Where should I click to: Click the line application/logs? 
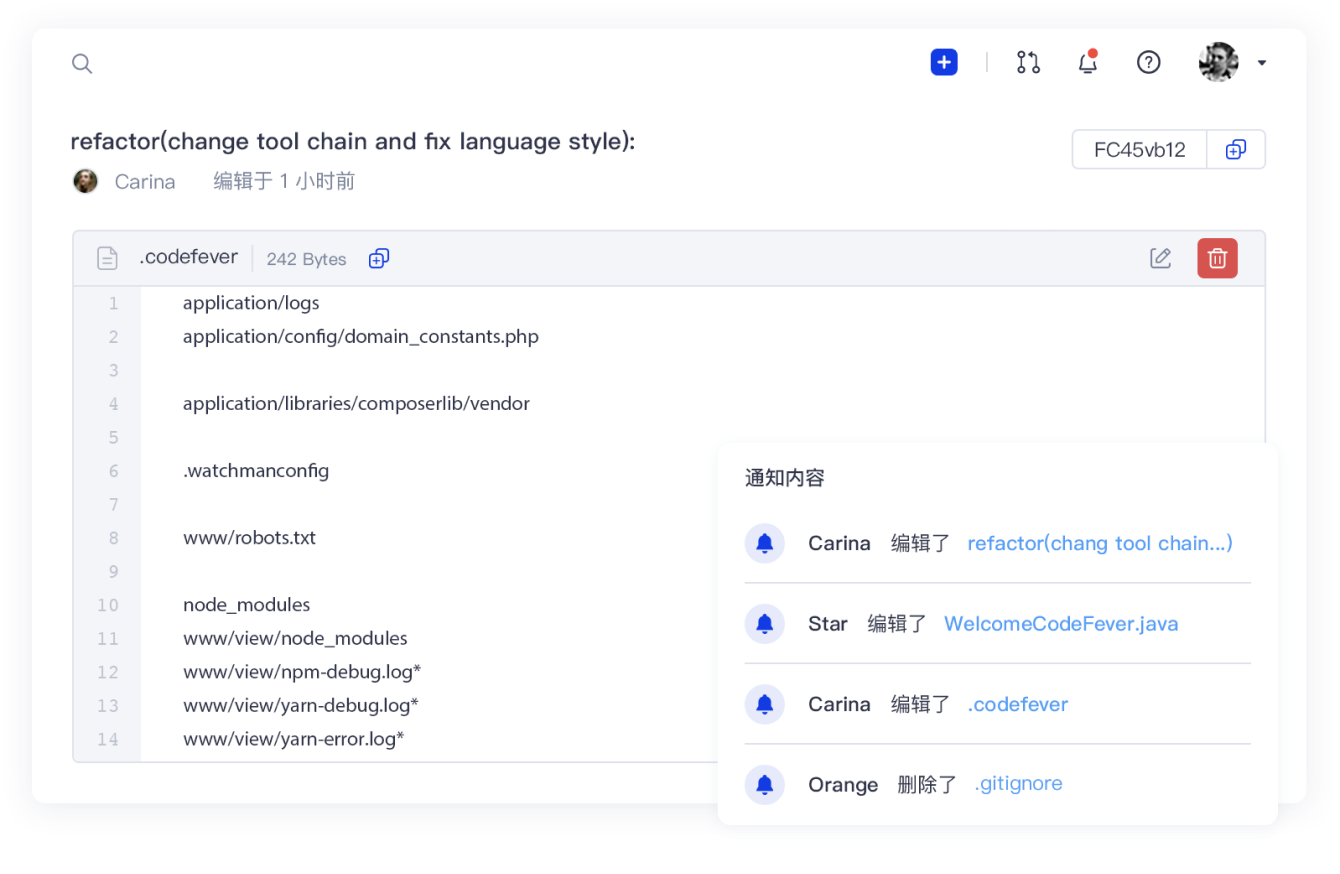click(x=251, y=303)
